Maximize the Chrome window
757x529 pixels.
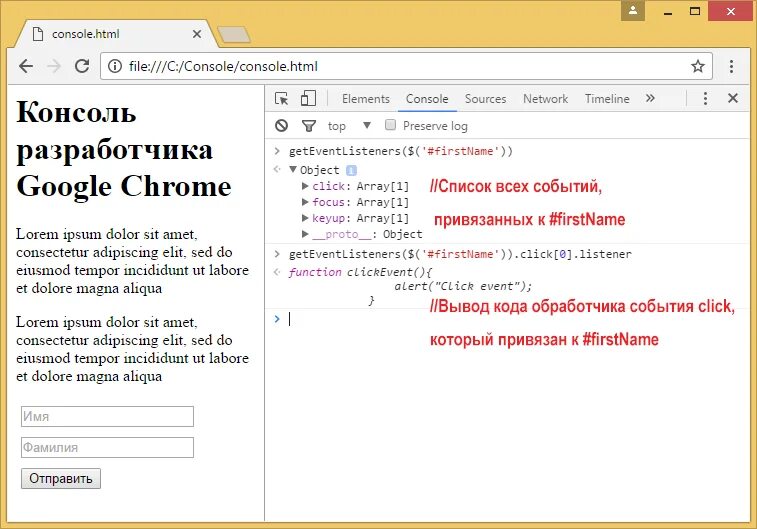coord(695,11)
